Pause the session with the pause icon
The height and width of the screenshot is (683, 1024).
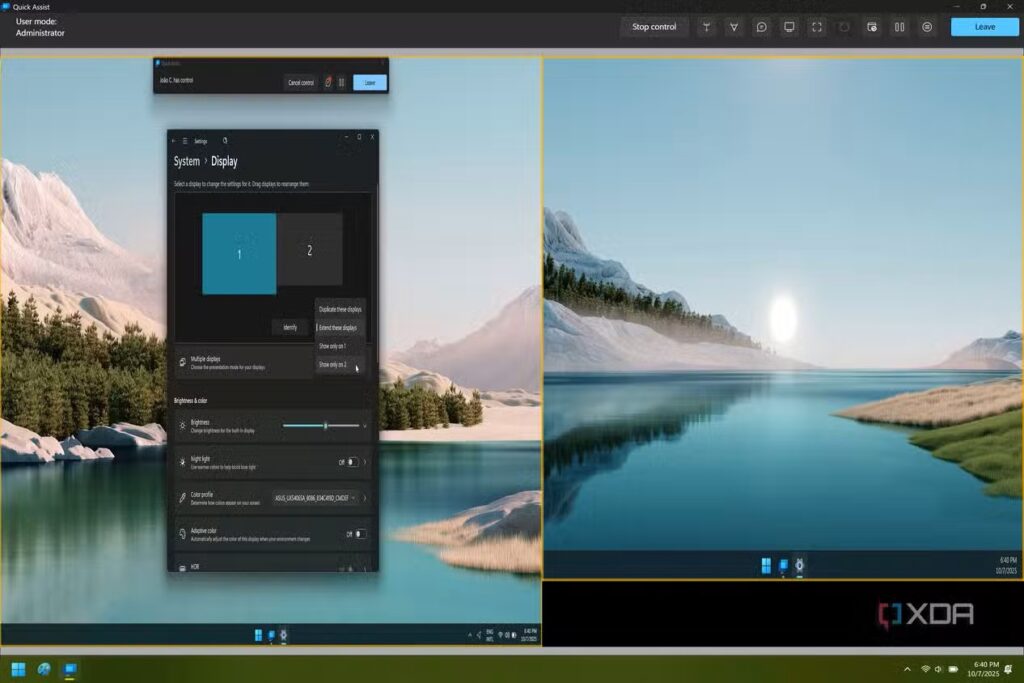tap(899, 27)
